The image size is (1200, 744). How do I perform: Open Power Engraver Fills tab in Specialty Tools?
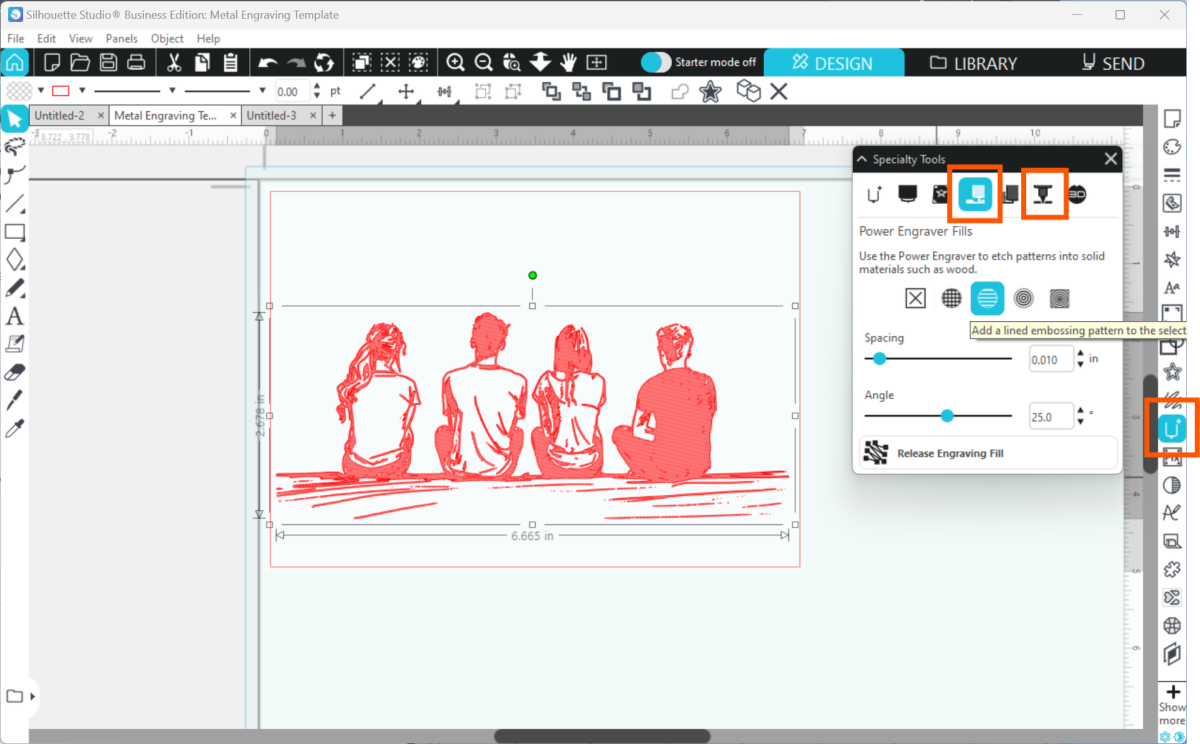(975, 193)
